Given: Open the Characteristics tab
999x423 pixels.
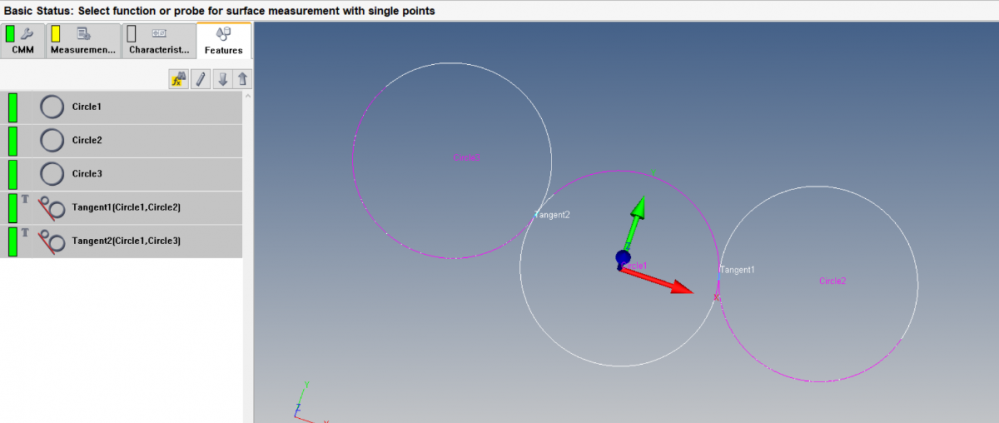Looking at the screenshot, I should point(158,41).
